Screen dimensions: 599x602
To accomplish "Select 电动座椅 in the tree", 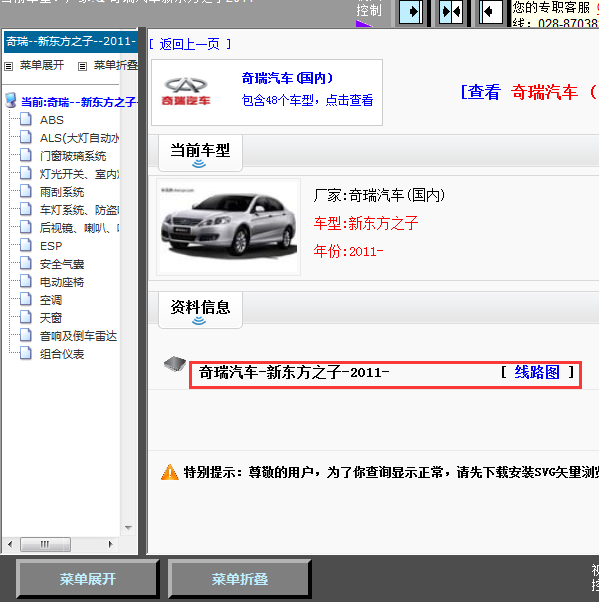I will pos(62,282).
